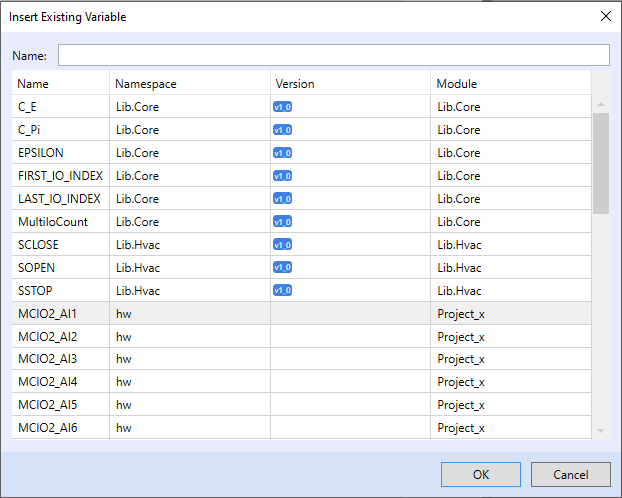Click the v1.0 version badge for C_E
This screenshot has height=498, width=622.
(282, 106)
